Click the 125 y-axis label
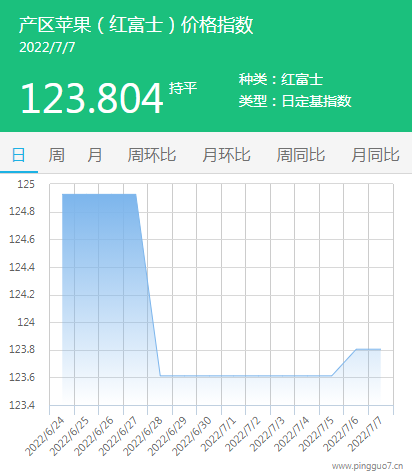Screen dimensions: 412x476 pyautogui.click(x=26, y=184)
